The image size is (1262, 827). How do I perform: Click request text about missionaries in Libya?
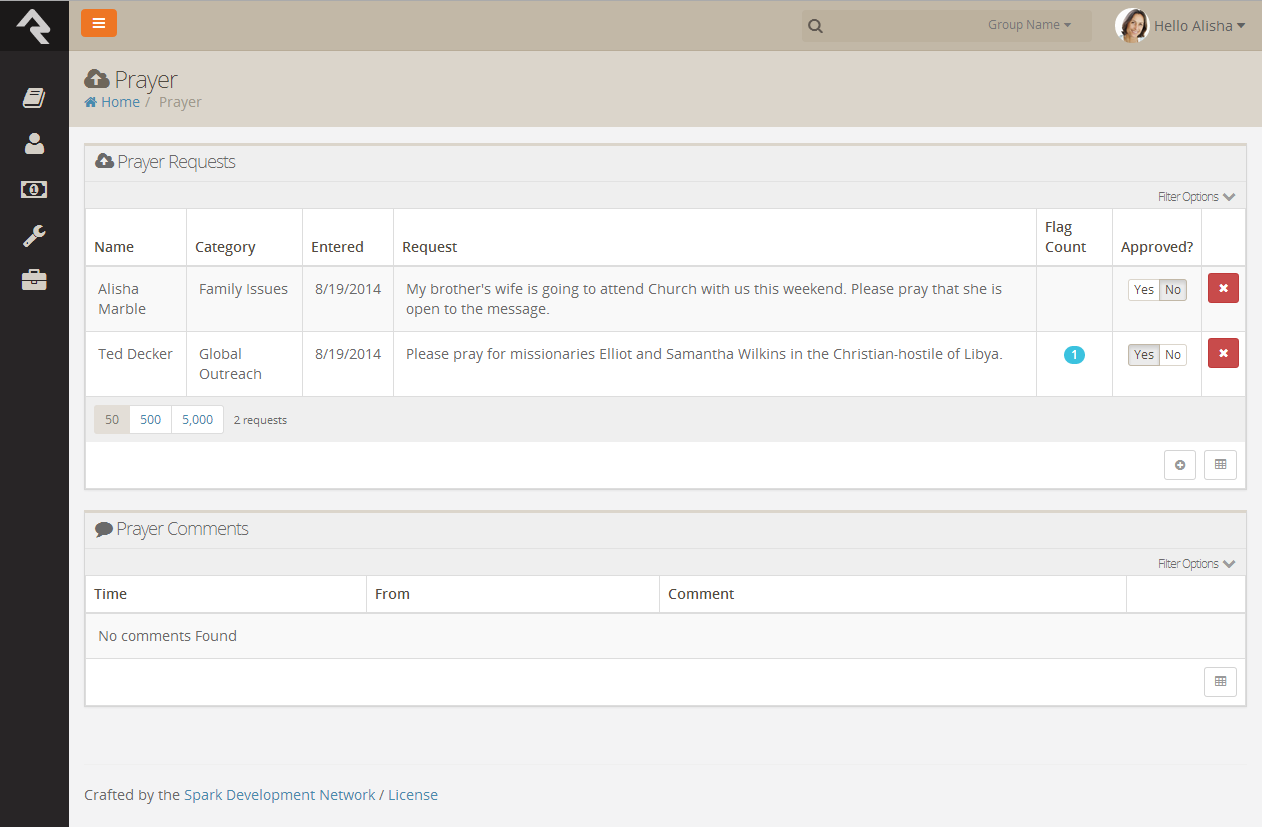(704, 354)
